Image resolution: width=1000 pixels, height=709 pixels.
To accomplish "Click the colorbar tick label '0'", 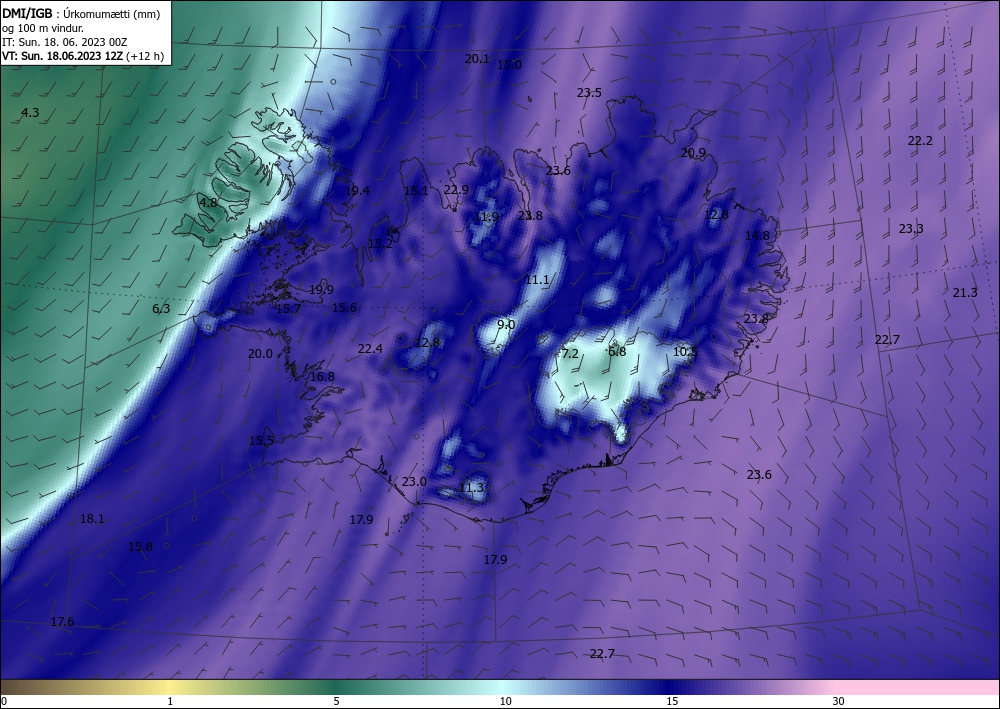I will 4,701.
